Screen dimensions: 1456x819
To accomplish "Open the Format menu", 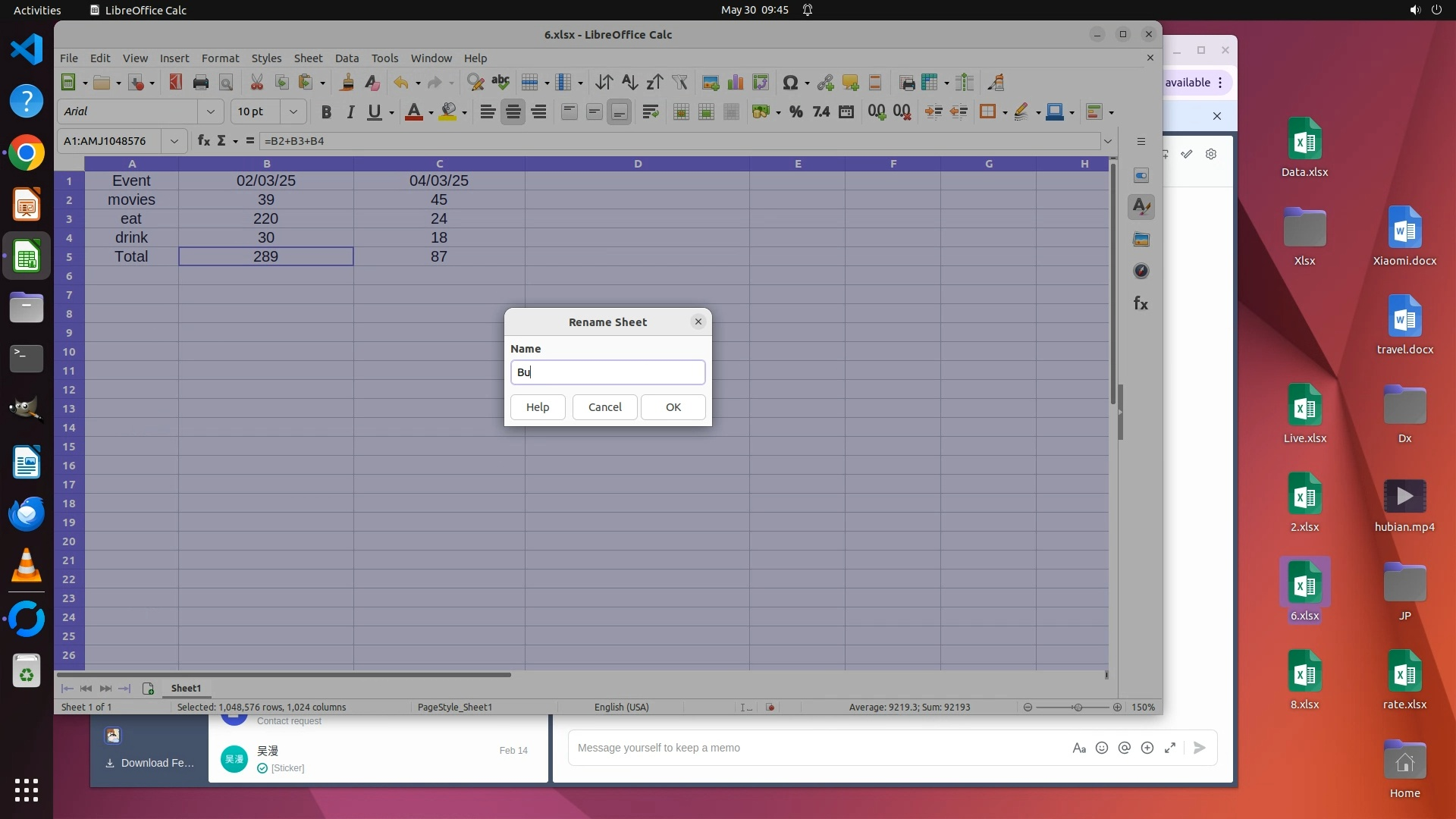I will [x=220, y=58].
